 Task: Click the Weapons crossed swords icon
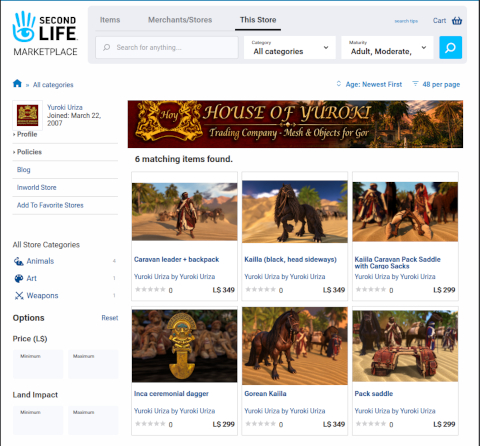pos(19,296)
